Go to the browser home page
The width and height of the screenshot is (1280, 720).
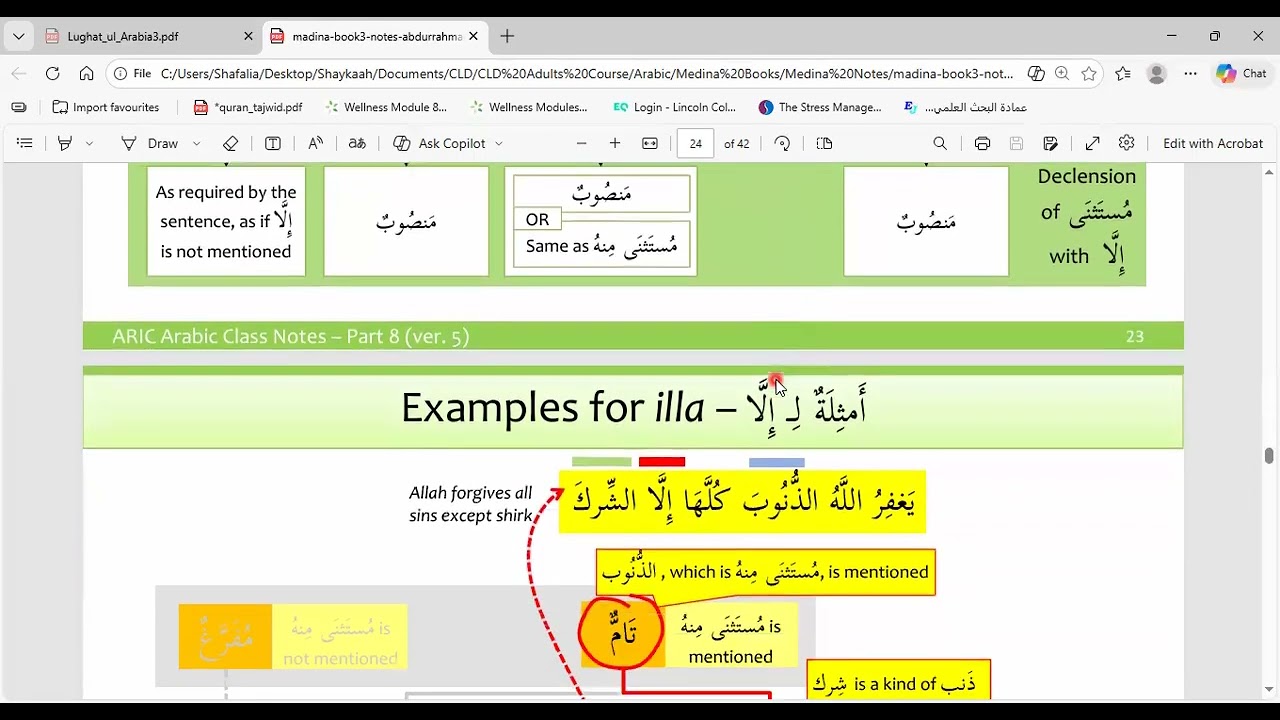click(x=87, y=73)
